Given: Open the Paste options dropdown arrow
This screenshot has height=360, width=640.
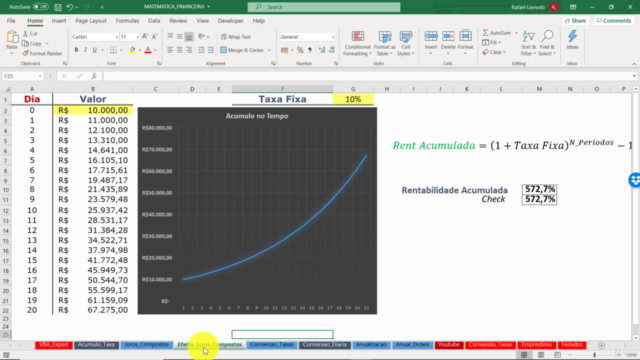Looking at the screenshot, I should pyautogui.click(x=11, y=53).
